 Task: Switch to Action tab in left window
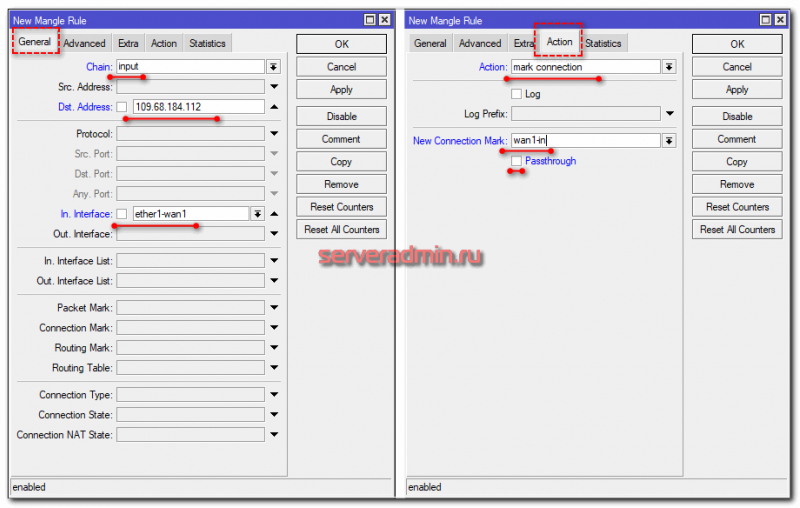click(164, 43)
